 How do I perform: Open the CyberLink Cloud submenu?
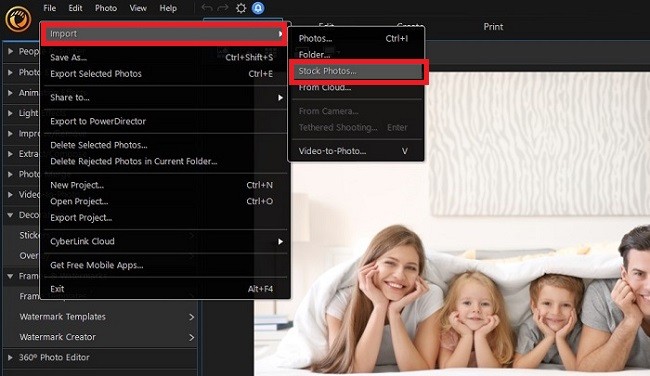pos(165,241)
